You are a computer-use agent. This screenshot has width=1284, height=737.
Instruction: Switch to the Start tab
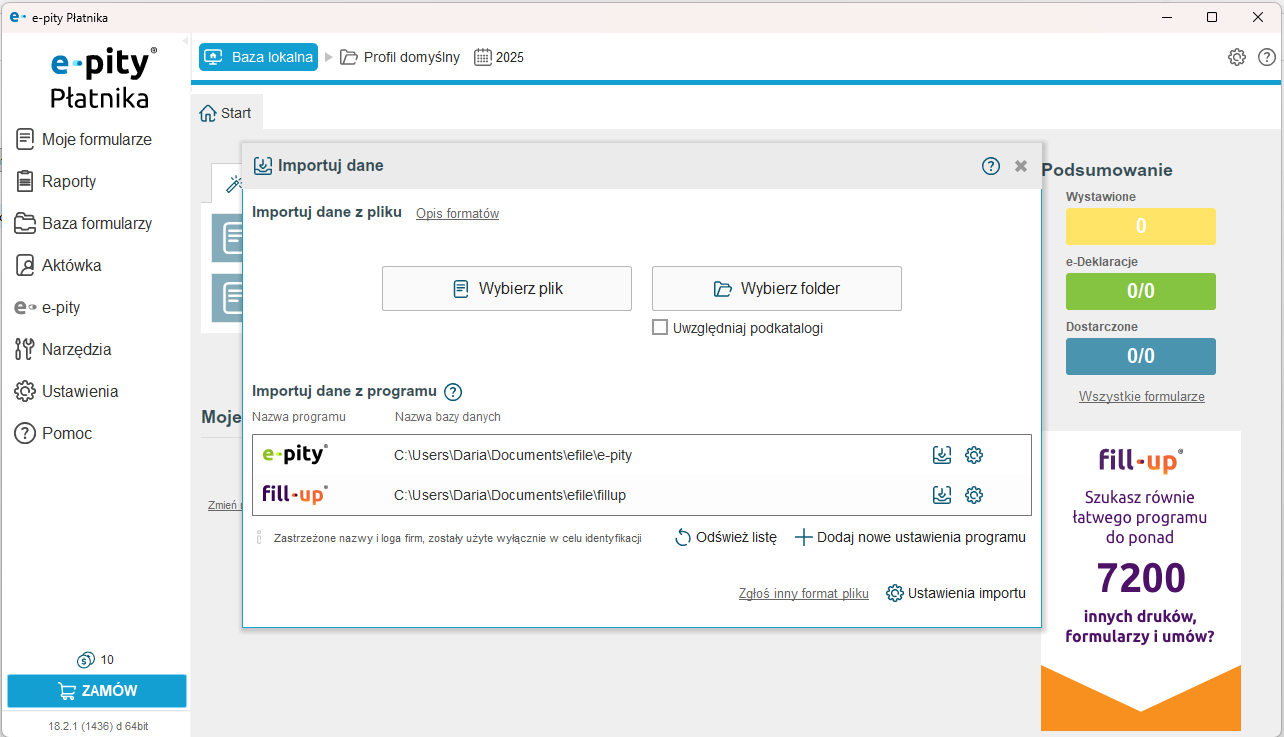pos(226,113)
